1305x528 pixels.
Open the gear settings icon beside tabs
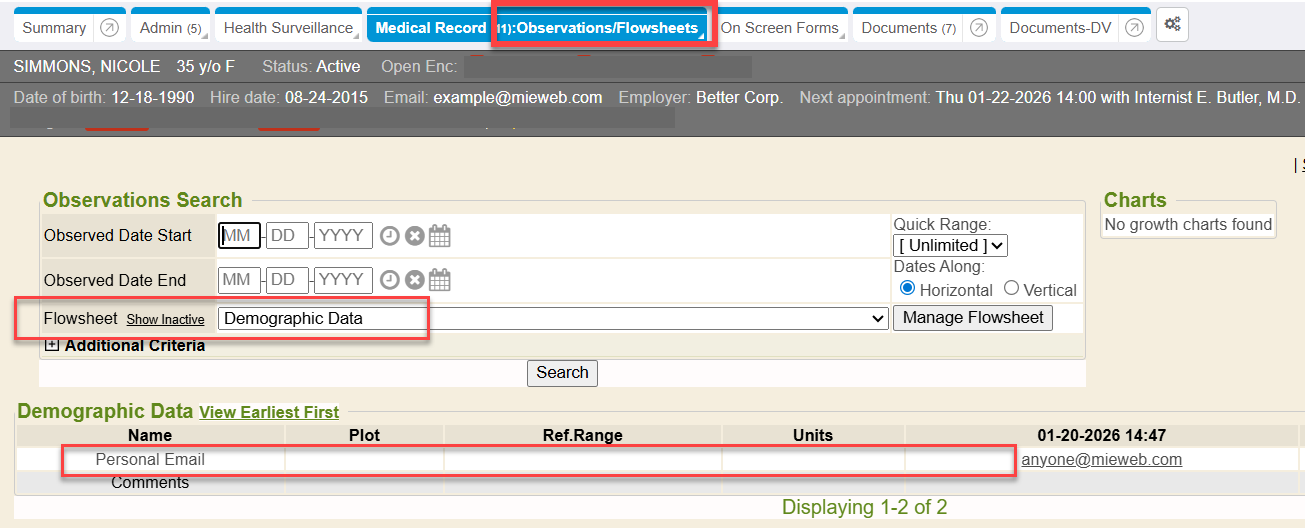(1172, 26)
